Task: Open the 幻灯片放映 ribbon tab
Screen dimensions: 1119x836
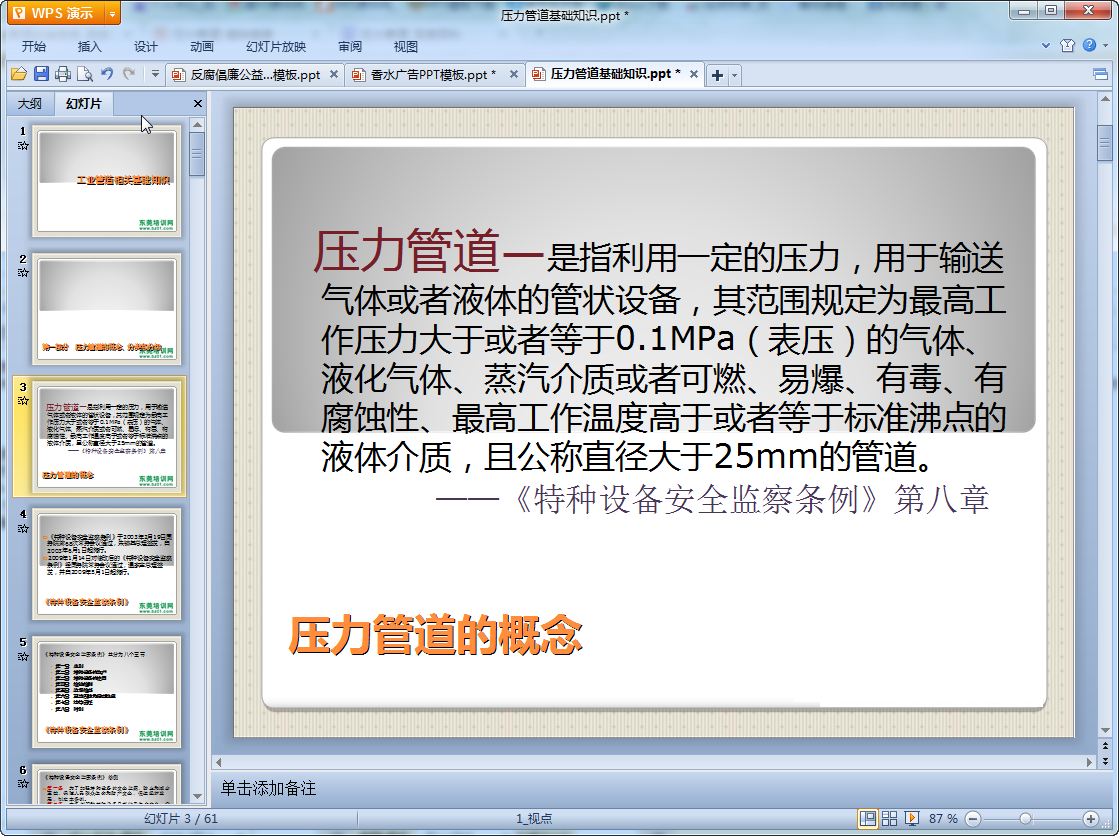Action: tap(275, 46)
